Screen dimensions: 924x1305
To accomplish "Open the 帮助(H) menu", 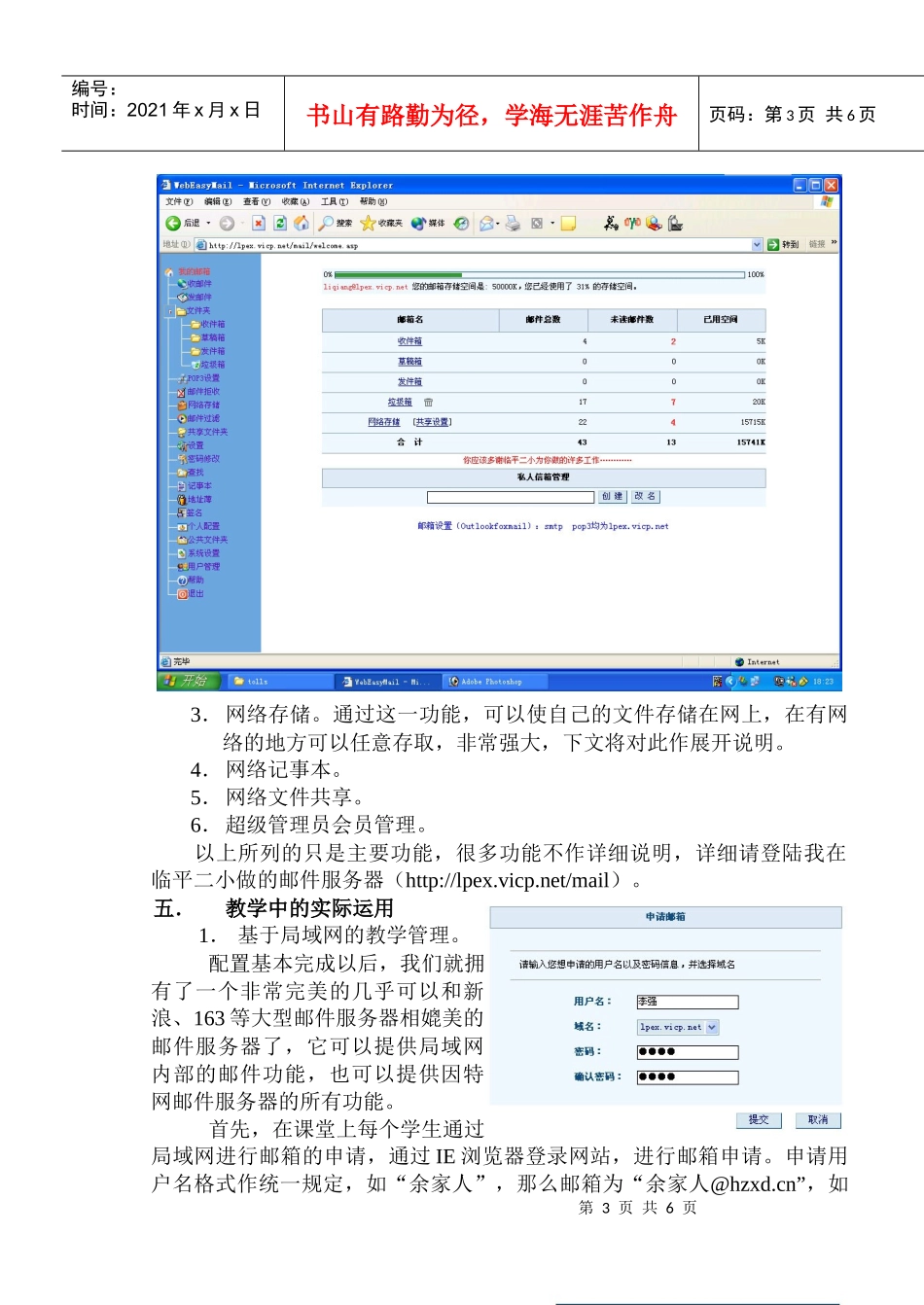I will click(373, 202).
